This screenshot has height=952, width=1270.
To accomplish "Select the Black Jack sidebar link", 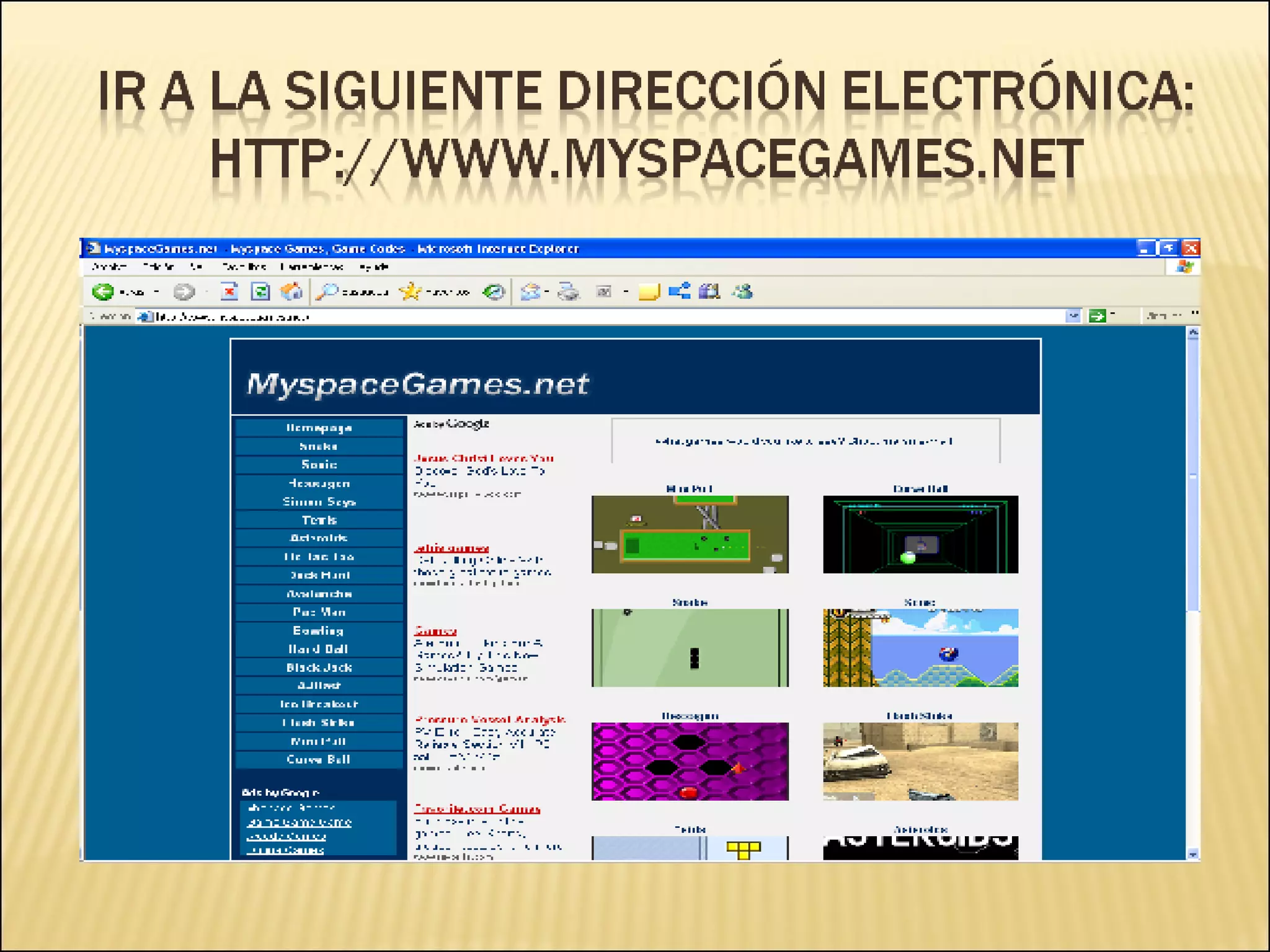I will 319,668.
